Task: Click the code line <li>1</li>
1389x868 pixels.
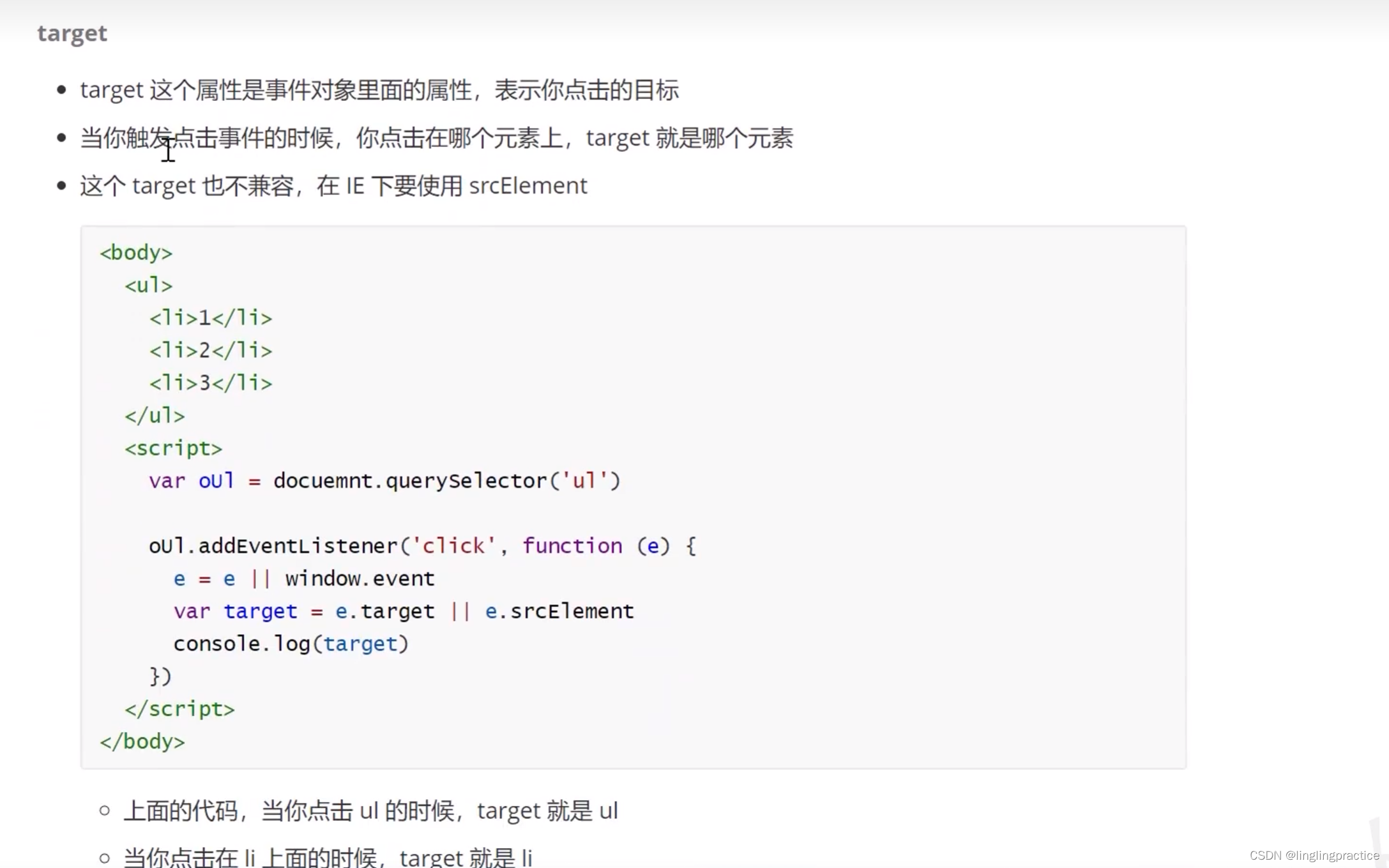Action: [211, 318]
